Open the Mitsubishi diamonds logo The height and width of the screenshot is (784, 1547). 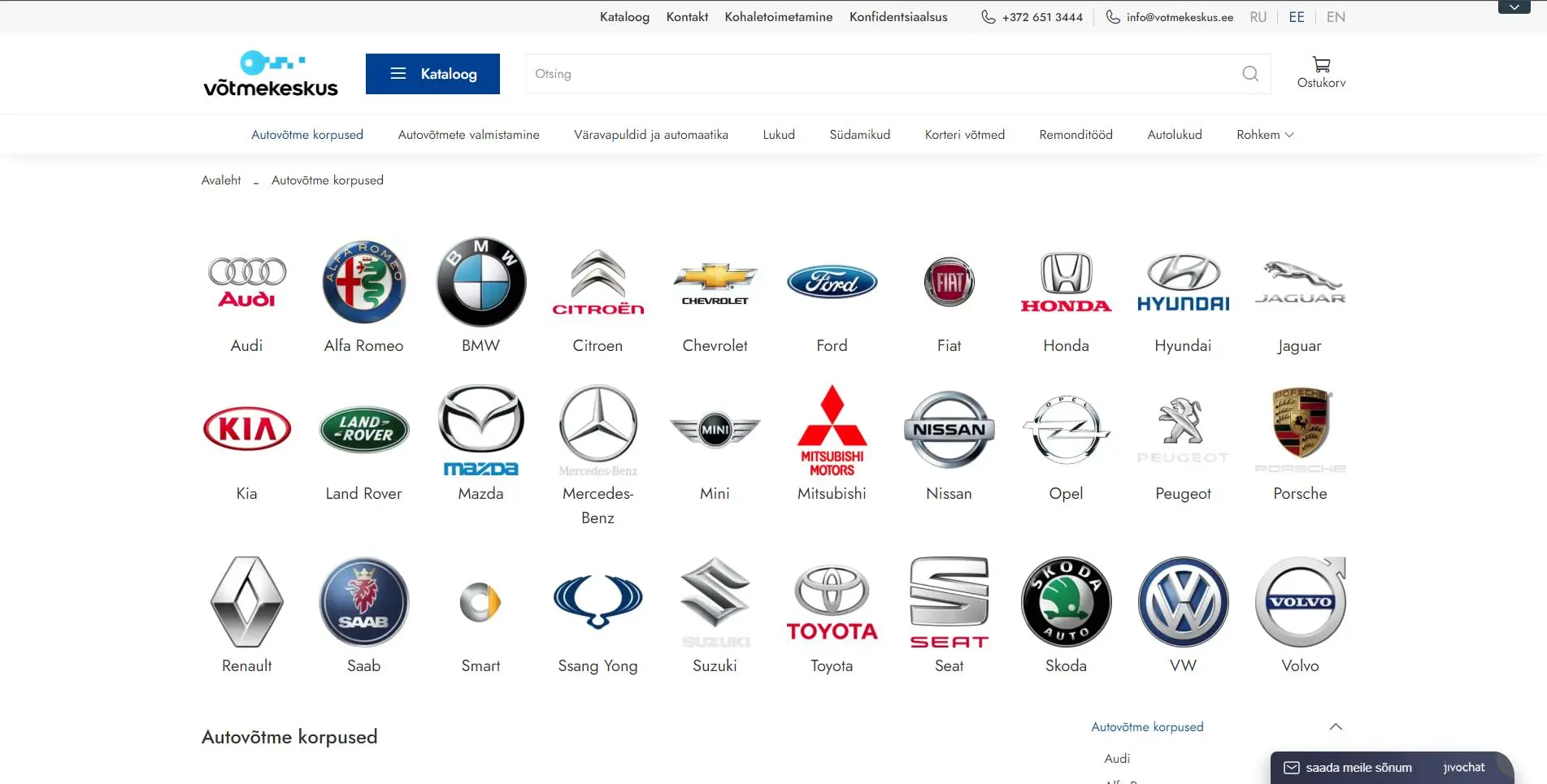click(832, 430)
